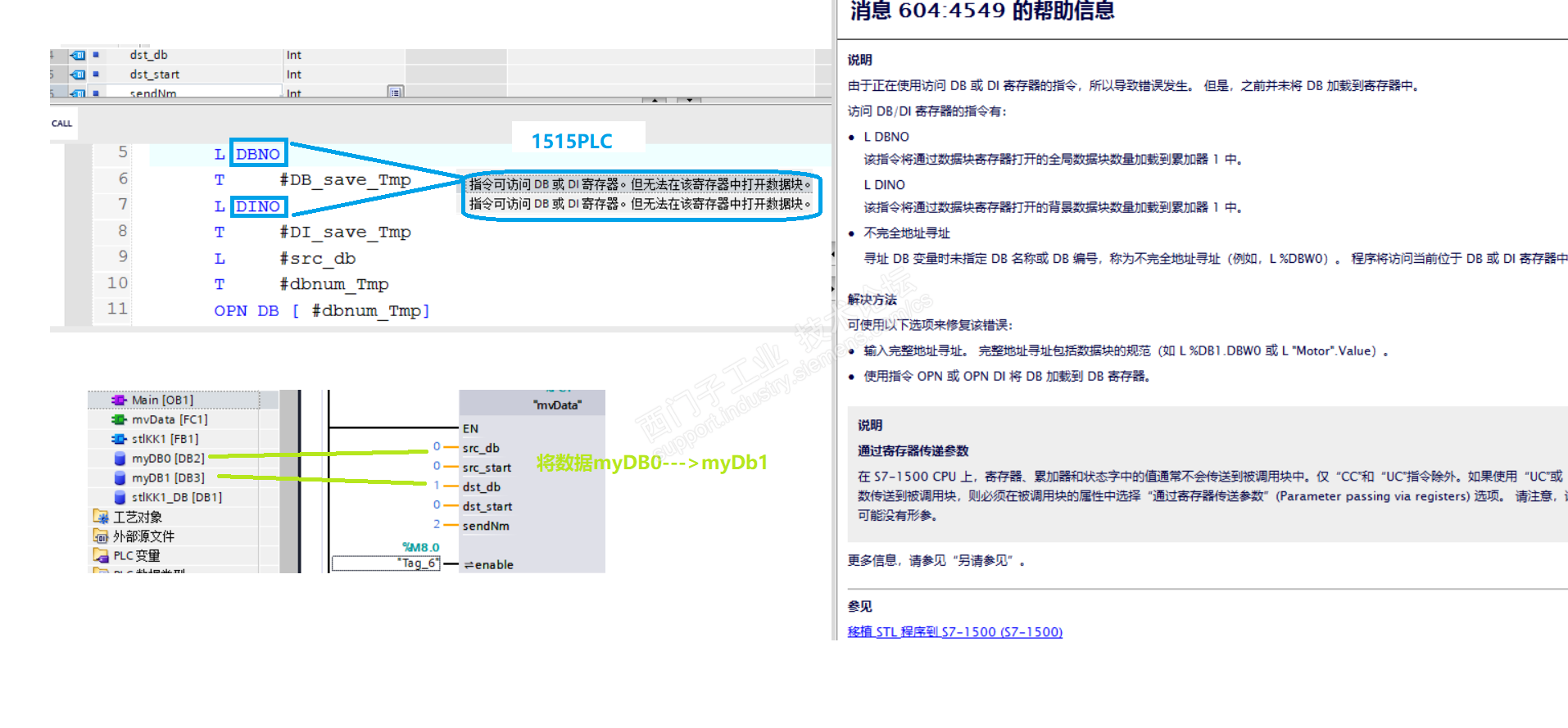Click the 通过寄存器传递参数 note heading

click(913, 451)
